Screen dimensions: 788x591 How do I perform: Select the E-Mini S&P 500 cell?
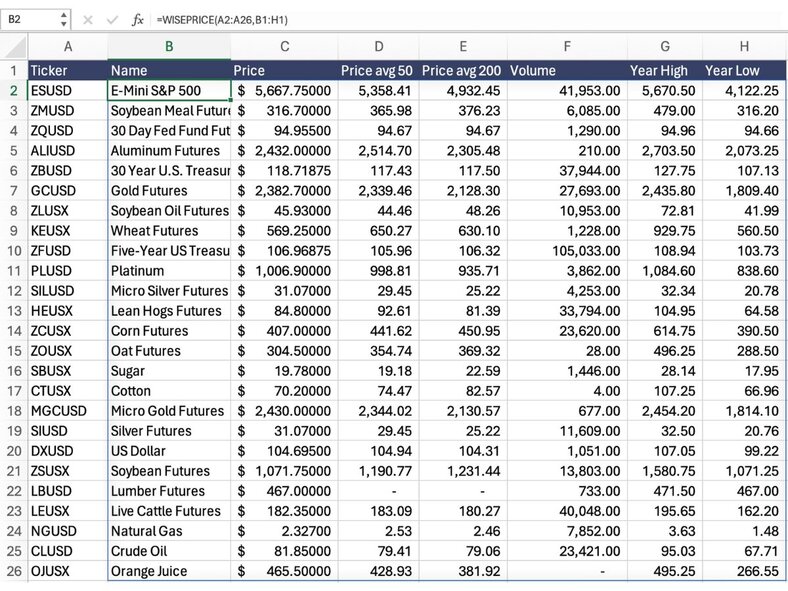pyautogui.click(x=169, y=91)
